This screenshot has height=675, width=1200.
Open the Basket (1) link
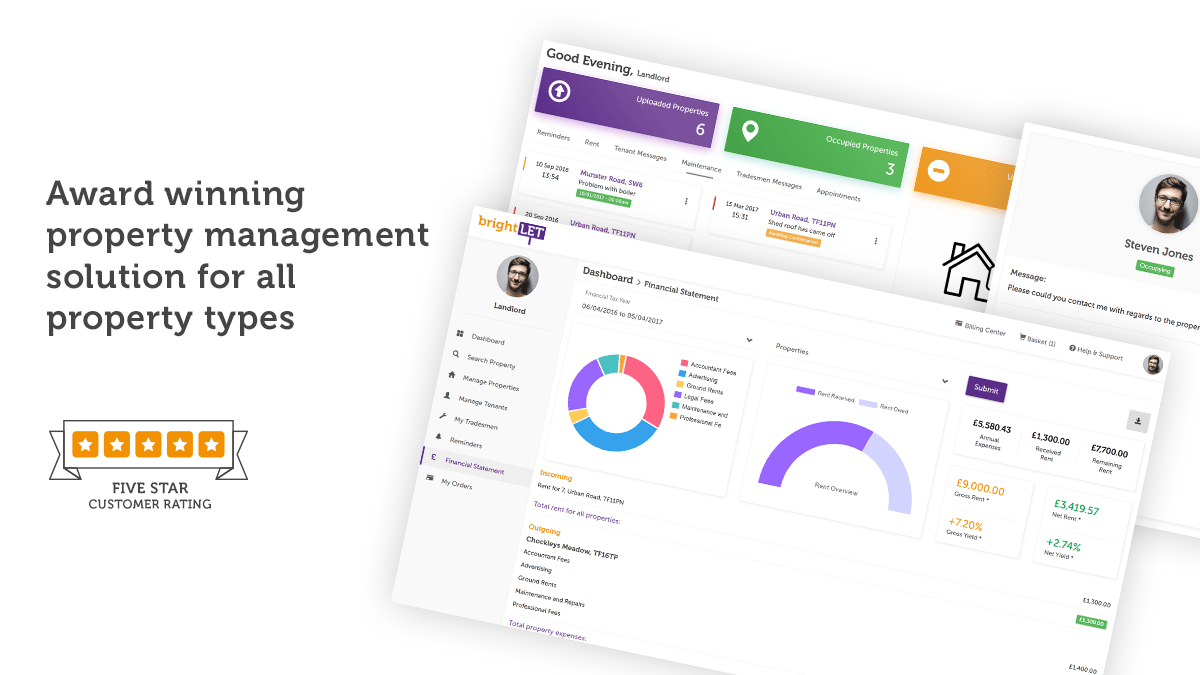[1037, 341]
